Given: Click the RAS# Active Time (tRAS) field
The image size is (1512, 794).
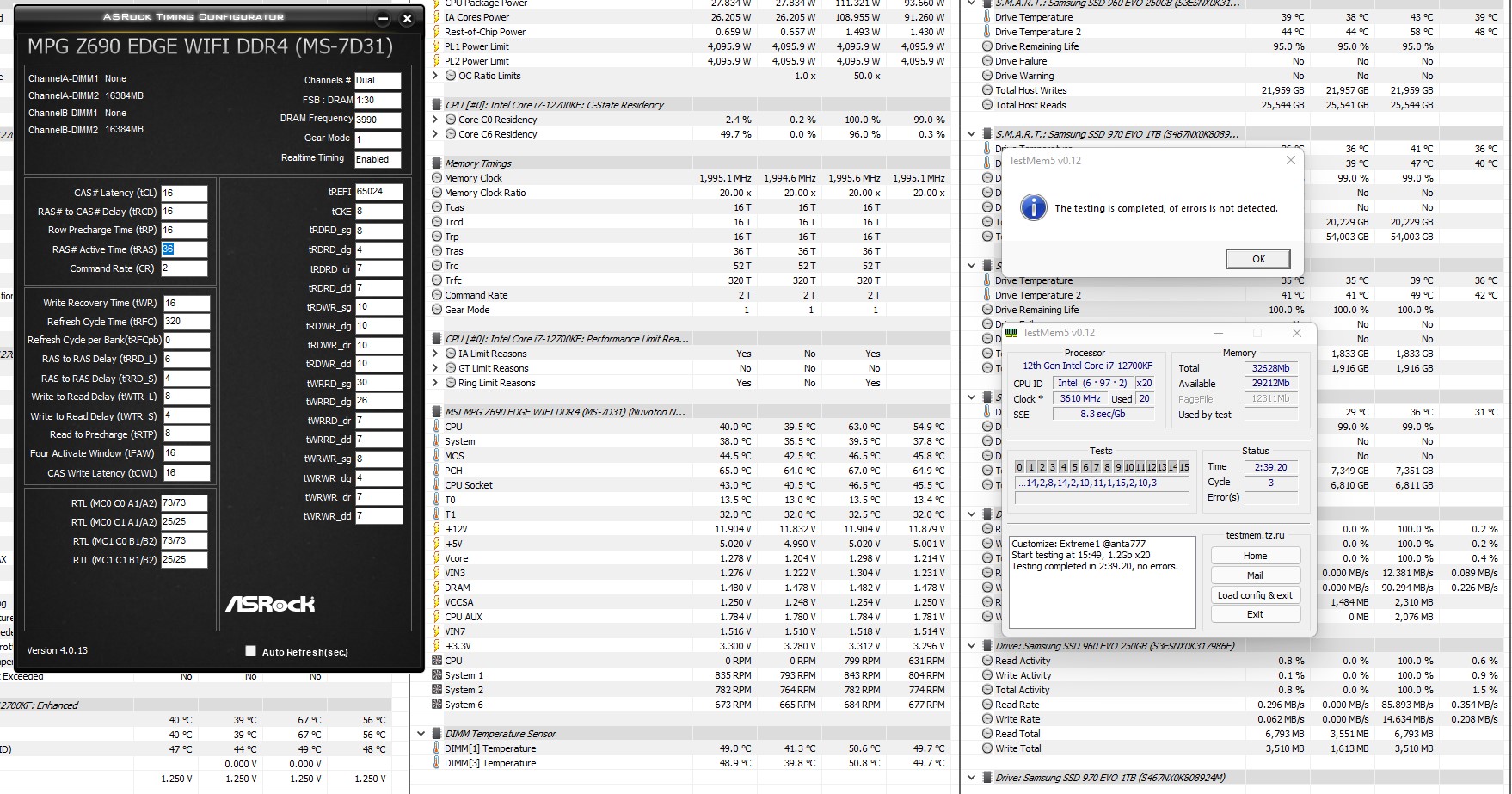Looking at the screenshot, I should [x=184, y=249].
